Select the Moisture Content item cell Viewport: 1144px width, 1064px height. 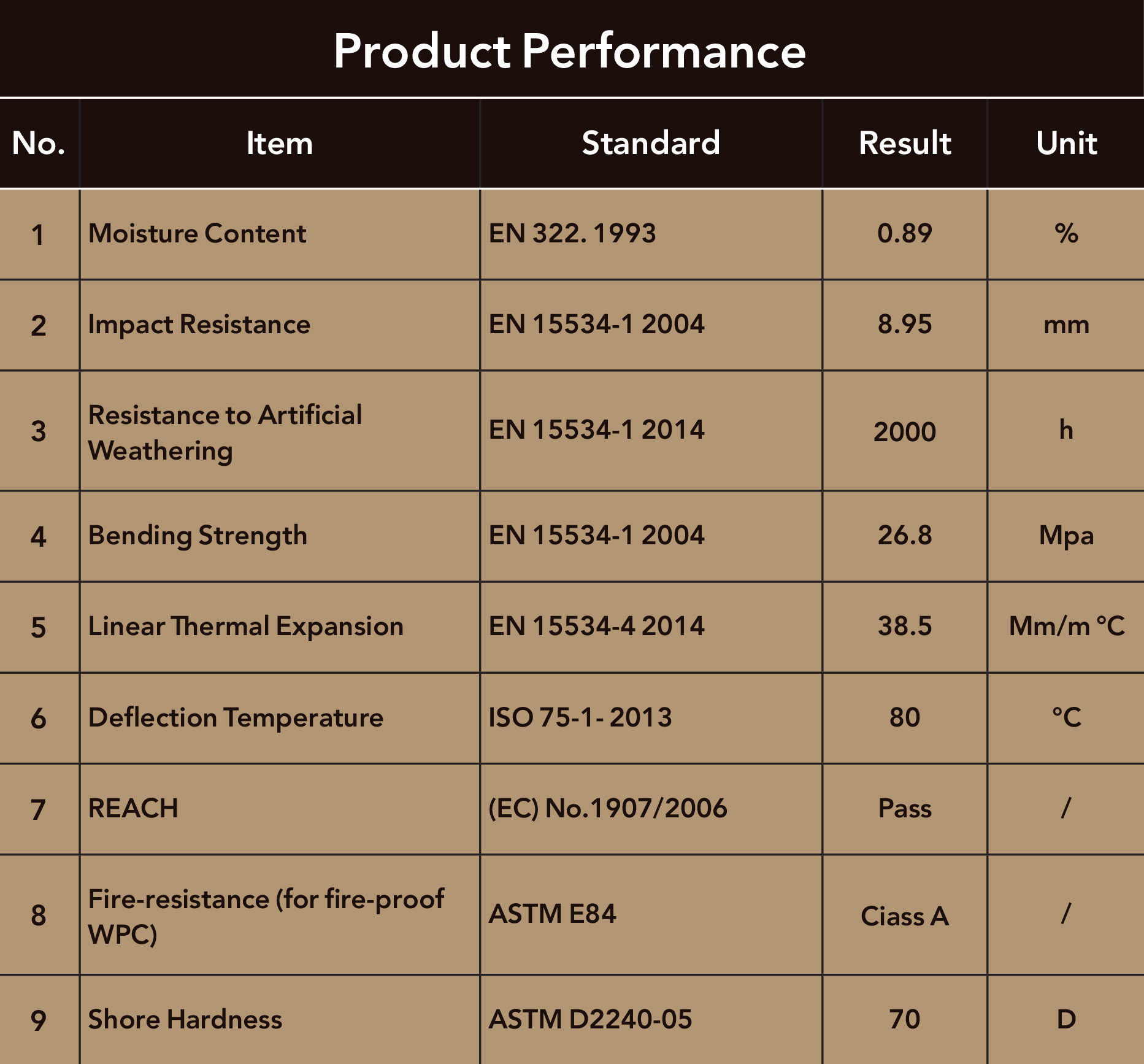point(197,234)
